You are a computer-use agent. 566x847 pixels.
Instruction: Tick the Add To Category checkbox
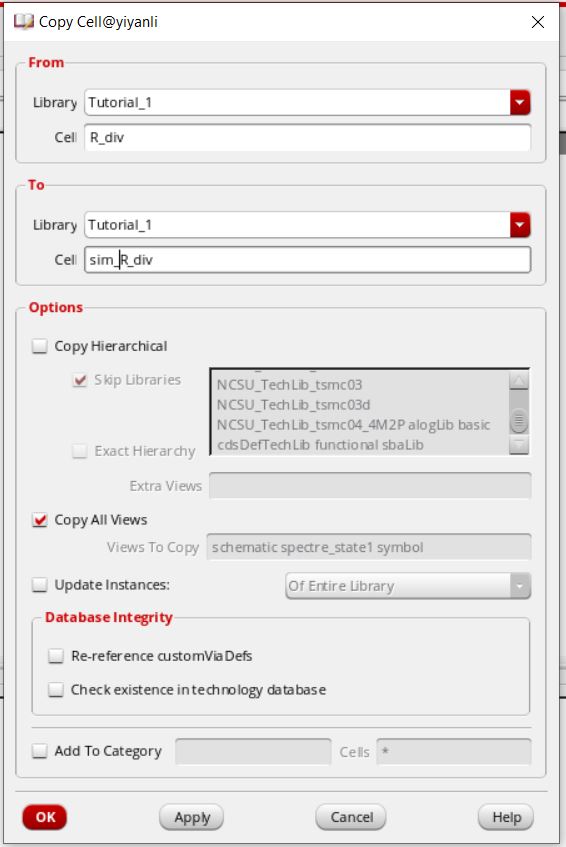pos(40,751)
